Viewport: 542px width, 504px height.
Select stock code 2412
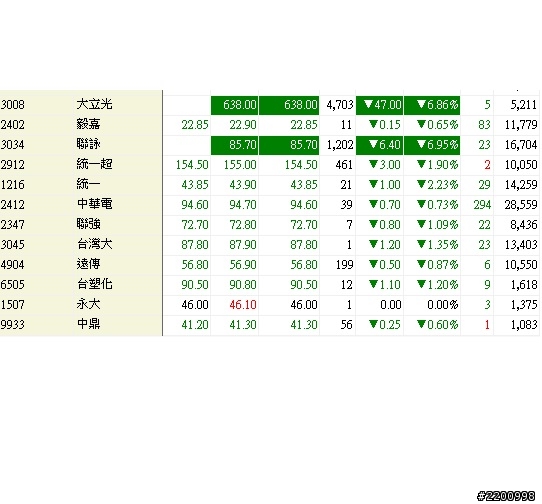(12, 205)
